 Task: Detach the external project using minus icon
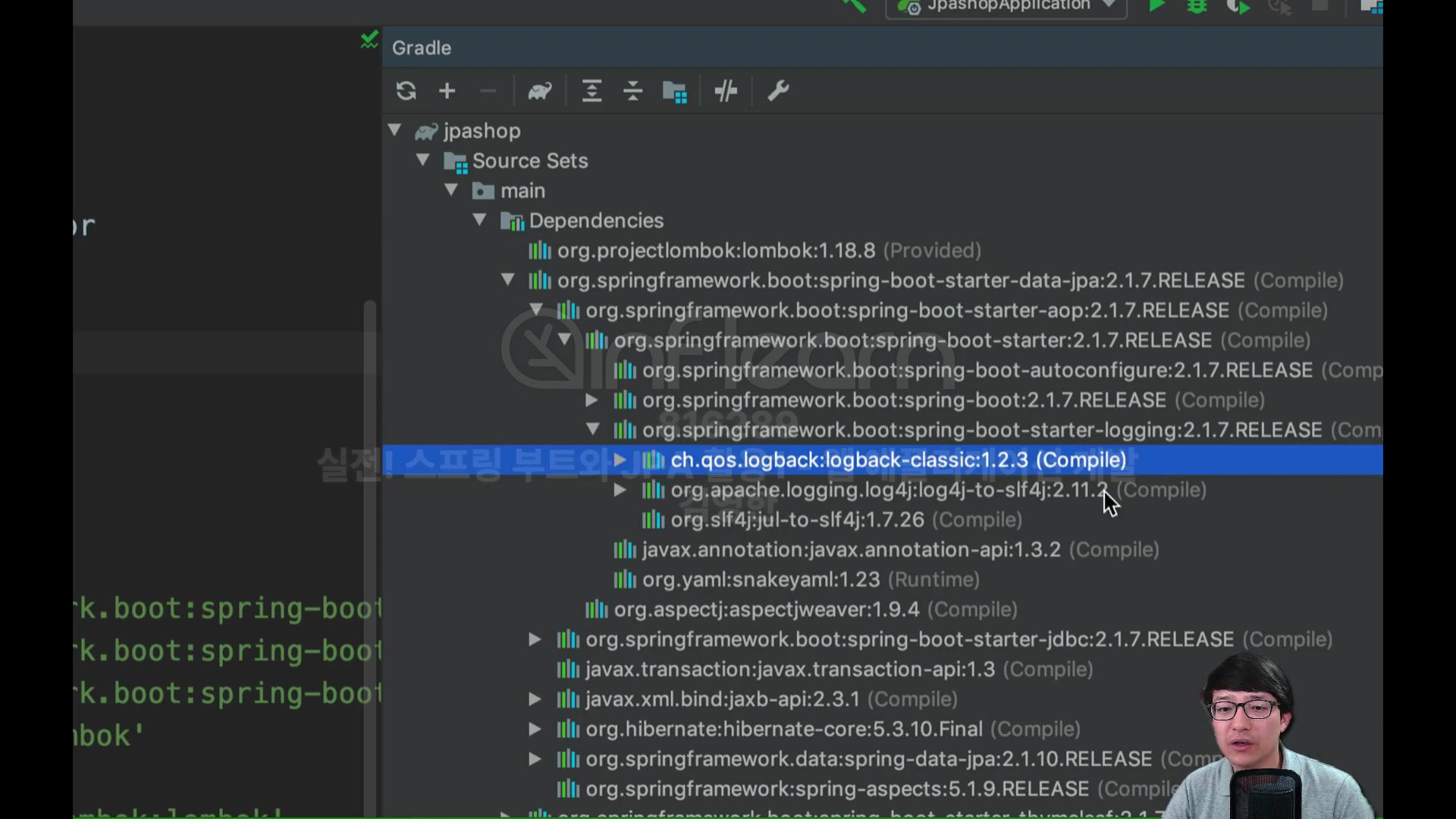pos(488,91)
